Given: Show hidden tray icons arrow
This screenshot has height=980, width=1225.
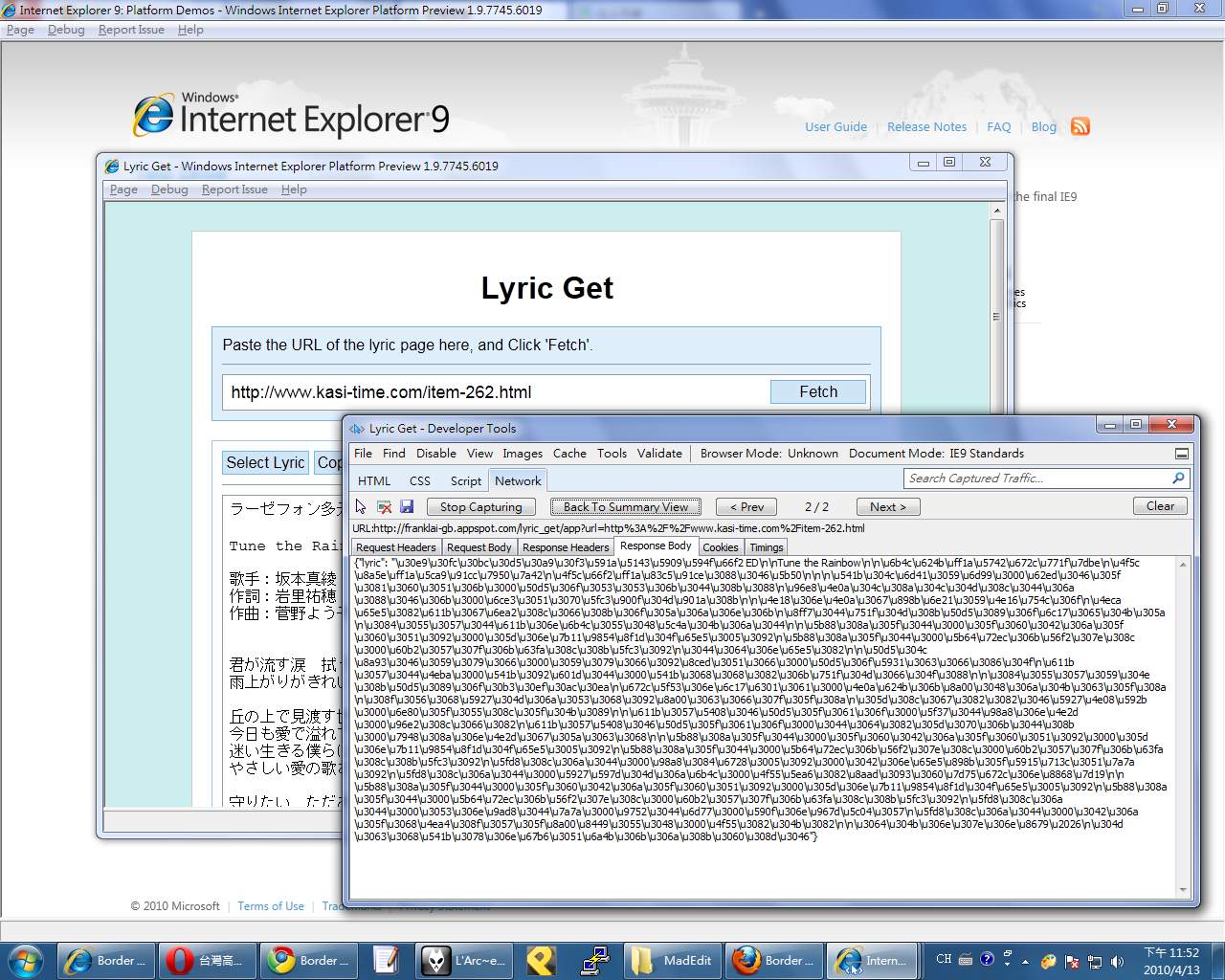Looking at the screenshot, I should click(x=1025, y=961).
